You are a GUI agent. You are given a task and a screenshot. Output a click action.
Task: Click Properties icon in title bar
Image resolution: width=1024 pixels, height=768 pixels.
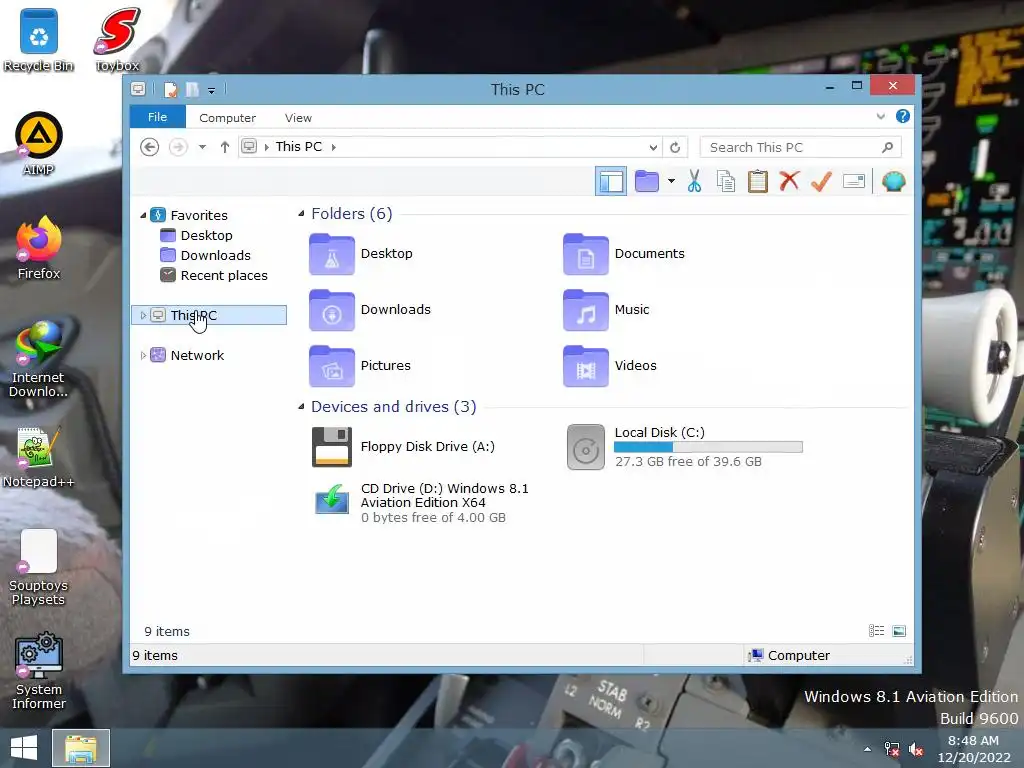170,89
